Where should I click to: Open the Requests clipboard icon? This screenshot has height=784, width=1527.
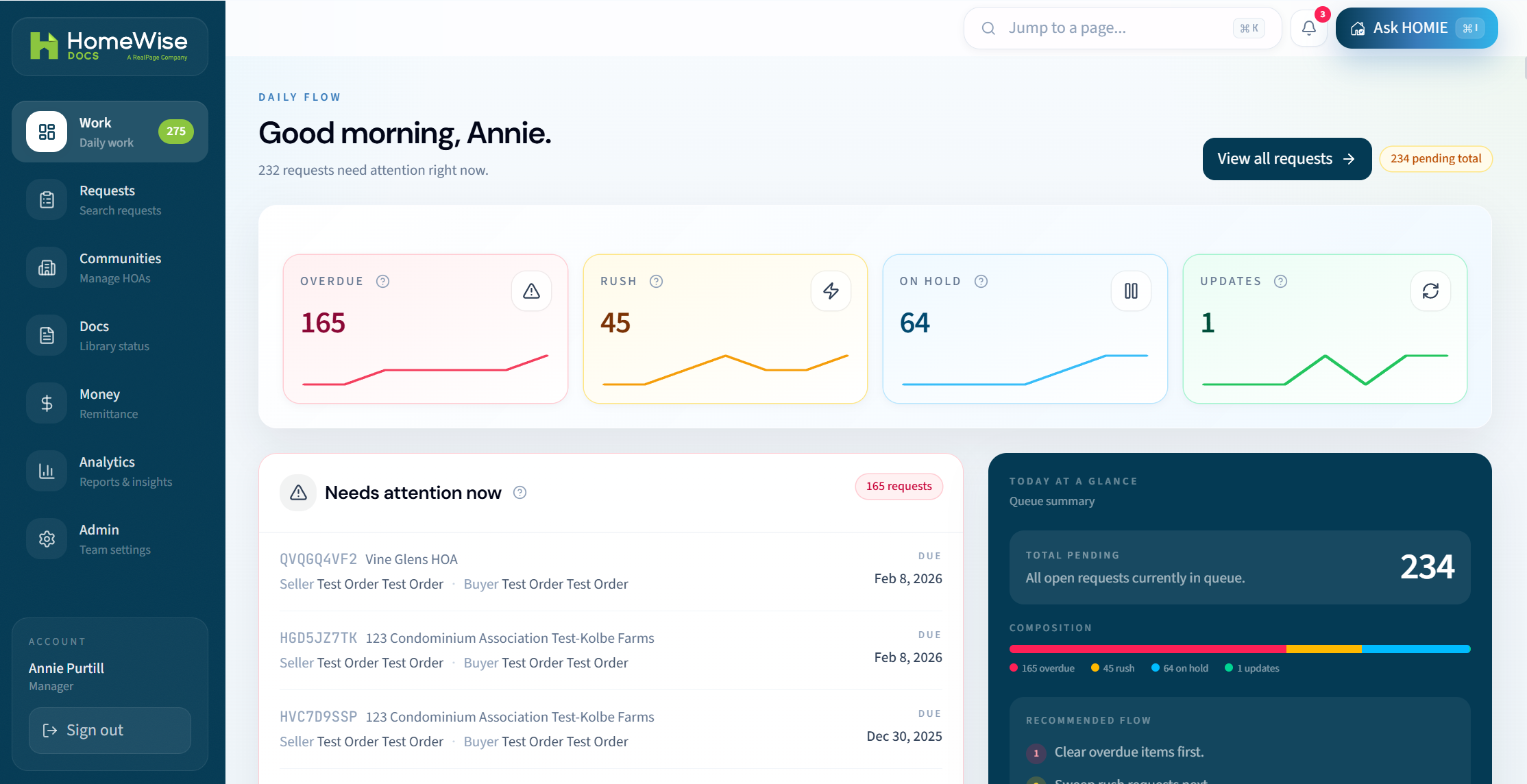pyautogui.click(x=47, y=199)
